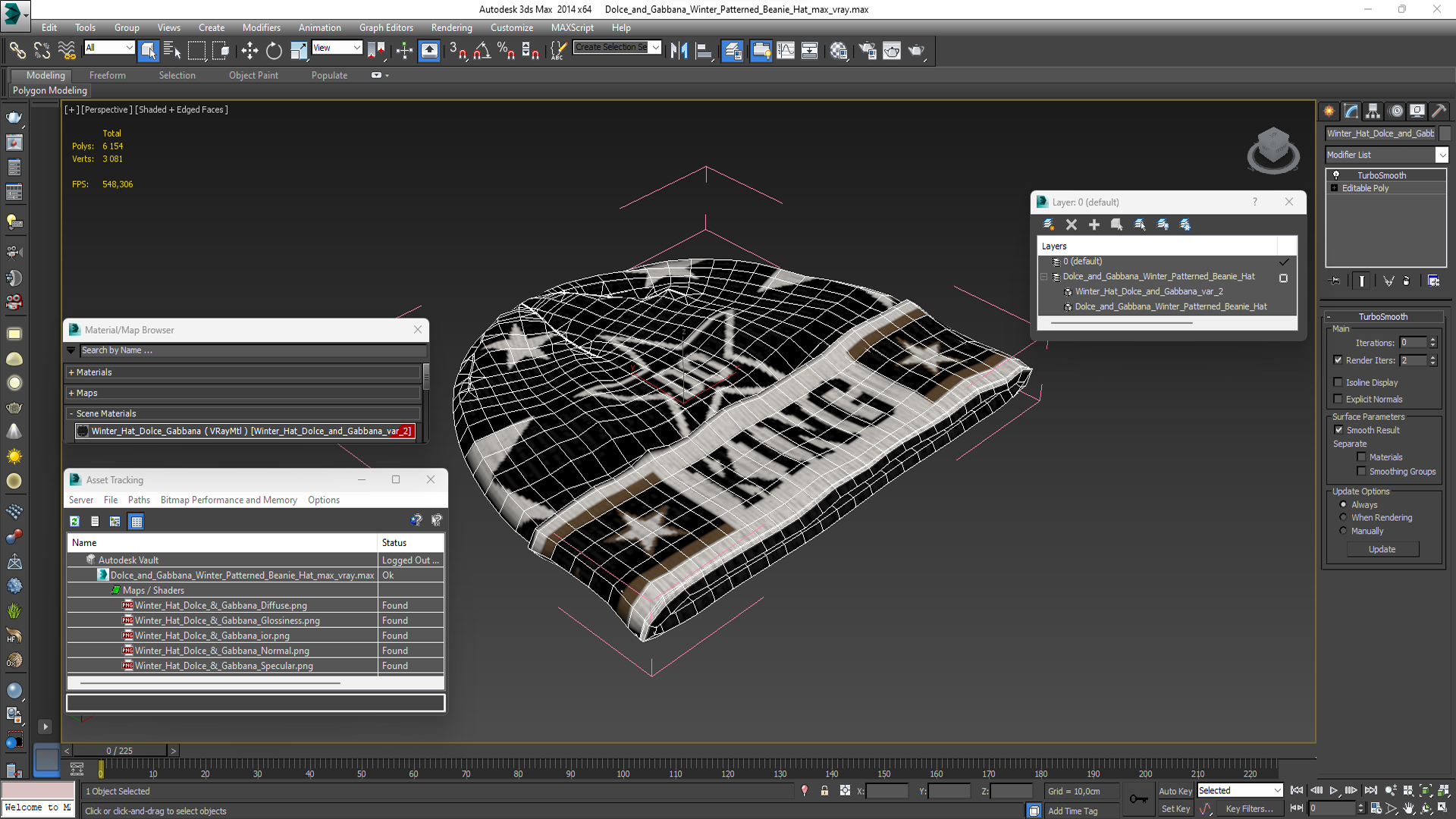Click the Update button in TurboSmooth
Screen dimensions: 1456x819
pos(1382,549)
